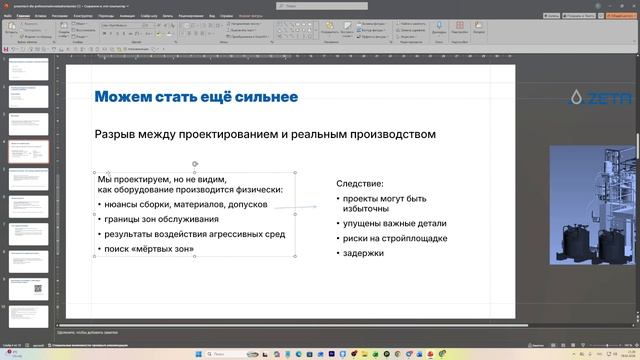Switch to the Формат фигуры ribbon tab
This screenshot has height=360, width=640.
tap(251, 16)
